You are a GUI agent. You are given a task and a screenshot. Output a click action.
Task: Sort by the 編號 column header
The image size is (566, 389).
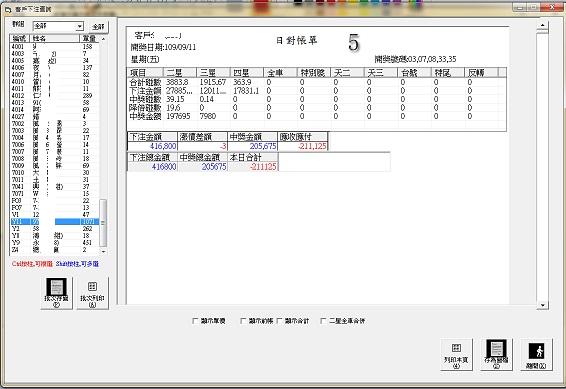click(20, 38)
